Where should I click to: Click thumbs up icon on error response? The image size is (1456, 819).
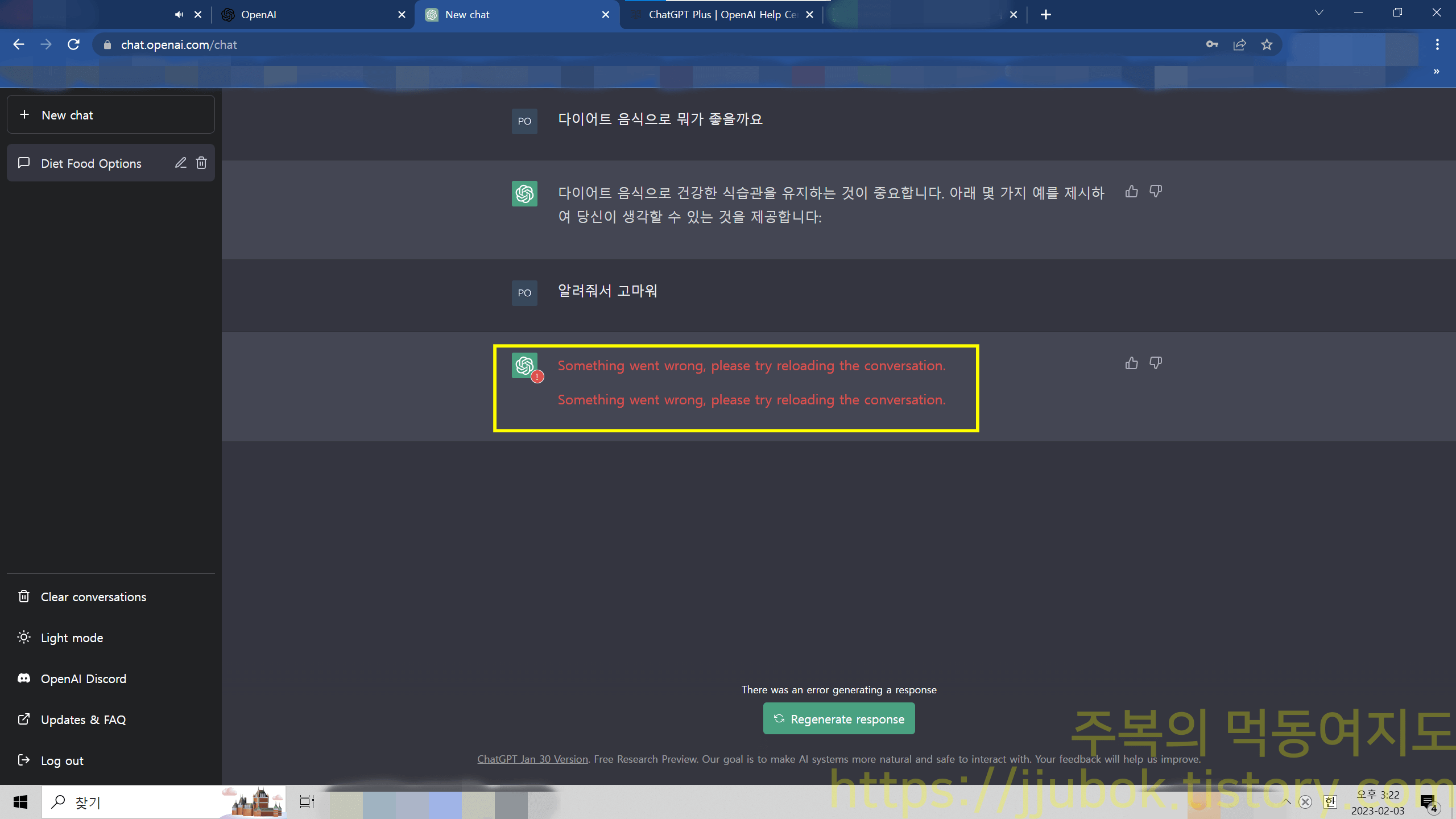click(x=1131, y=363)
